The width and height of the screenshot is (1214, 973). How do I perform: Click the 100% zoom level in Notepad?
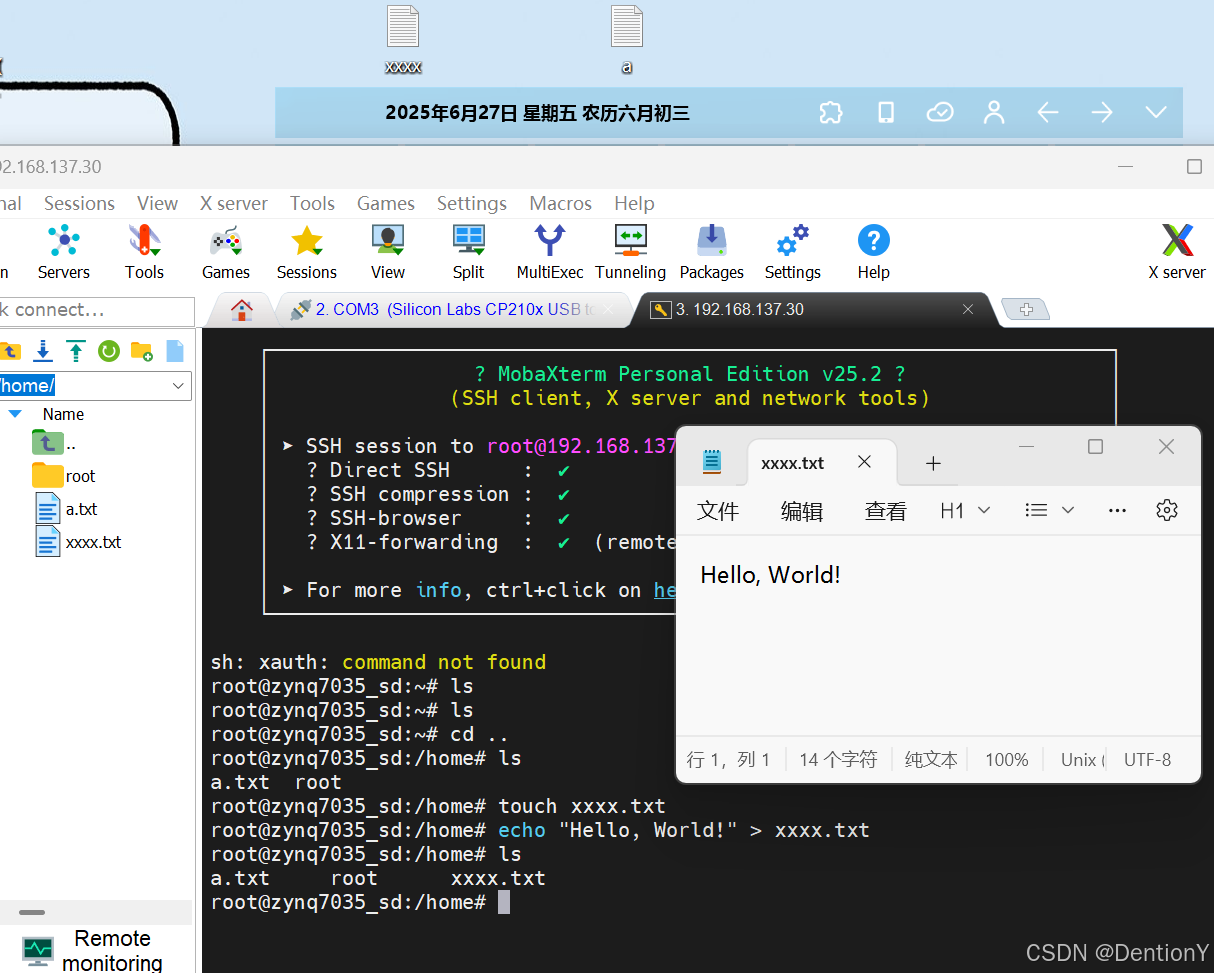coord(1006,759)
